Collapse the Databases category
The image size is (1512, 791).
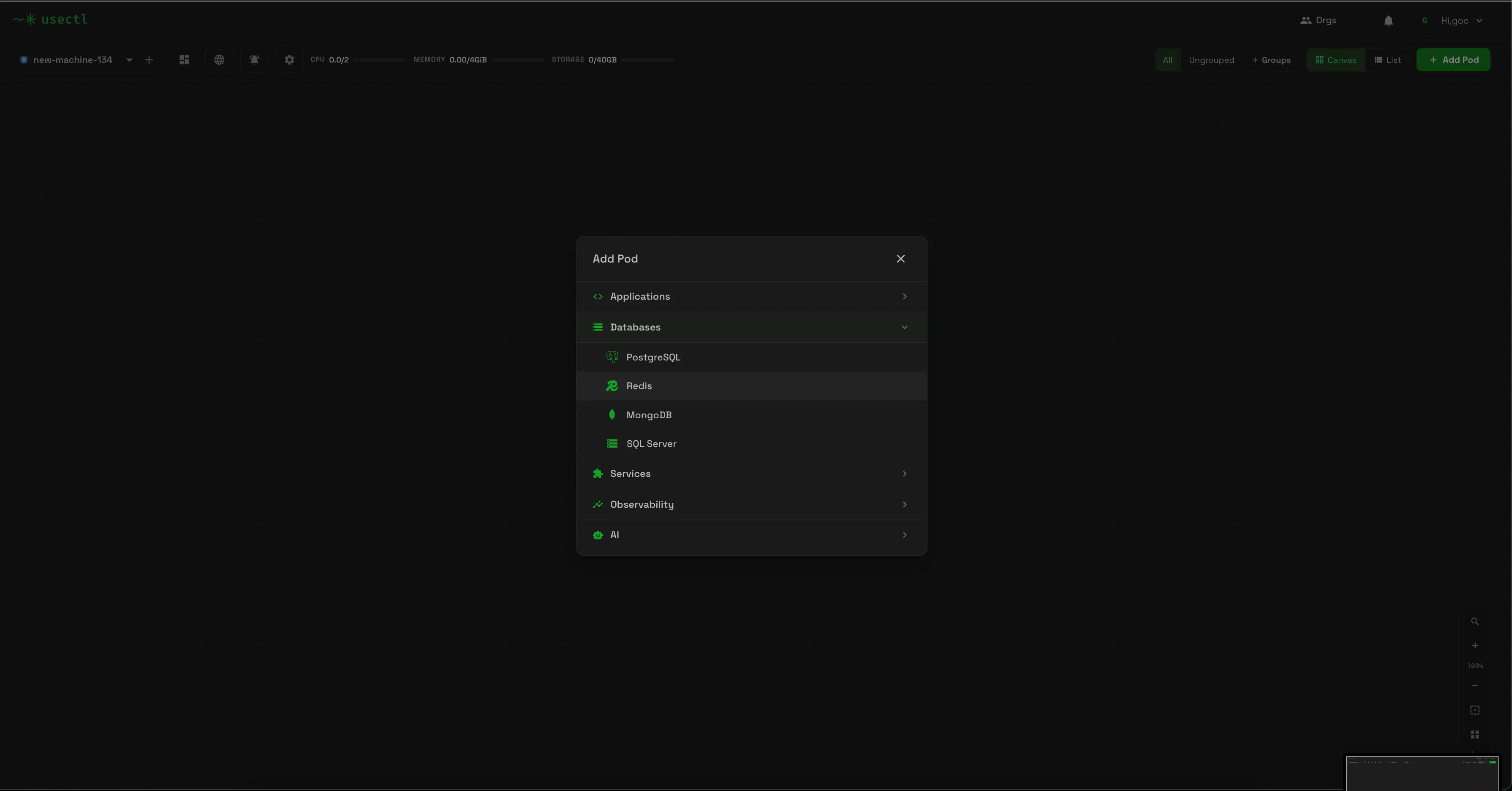751,327
